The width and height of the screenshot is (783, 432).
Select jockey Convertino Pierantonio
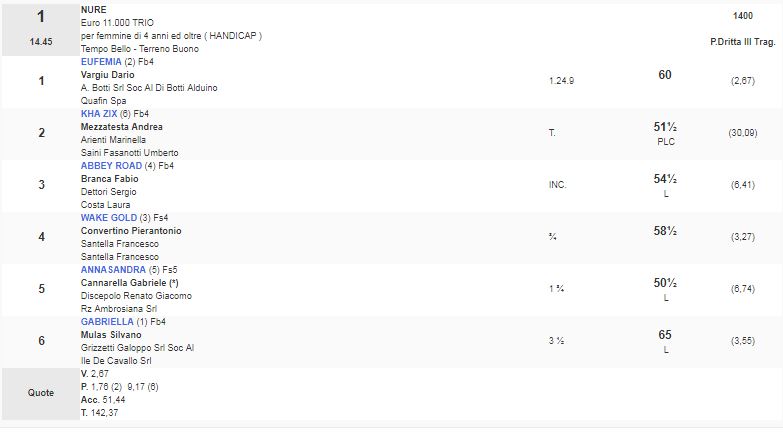tap(131, 231)
